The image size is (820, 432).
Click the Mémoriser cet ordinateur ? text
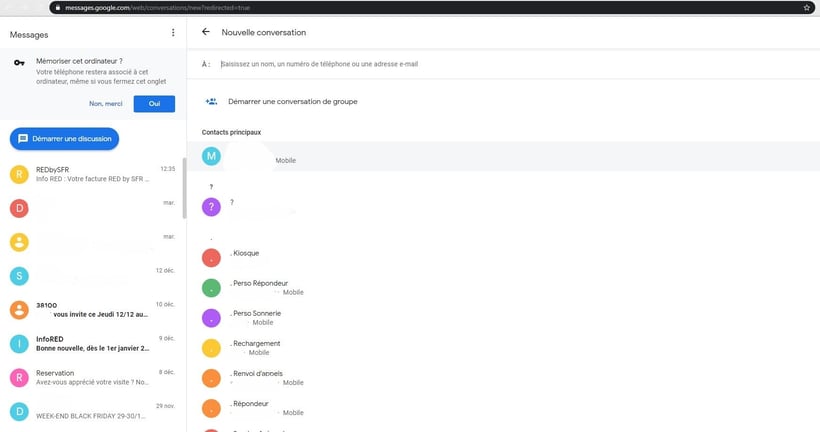(79, 61)
